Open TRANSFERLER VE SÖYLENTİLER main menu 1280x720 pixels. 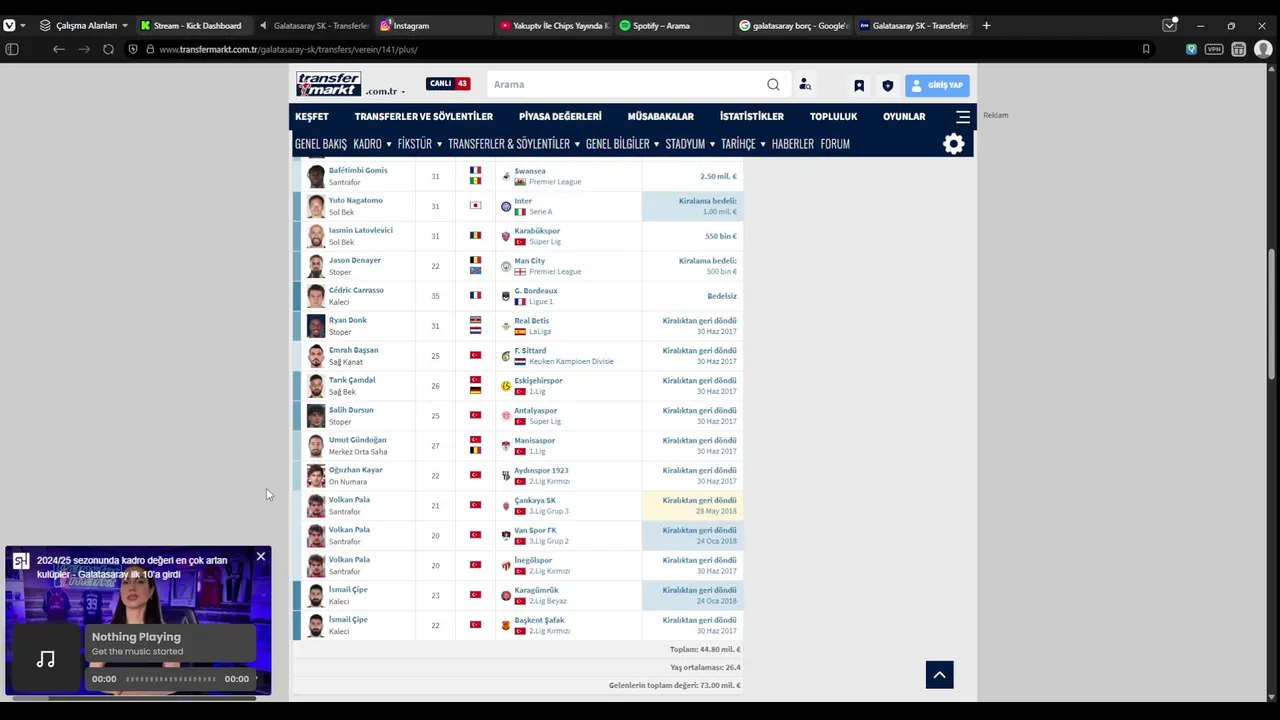pyautogui.click(x=423, y=117)
